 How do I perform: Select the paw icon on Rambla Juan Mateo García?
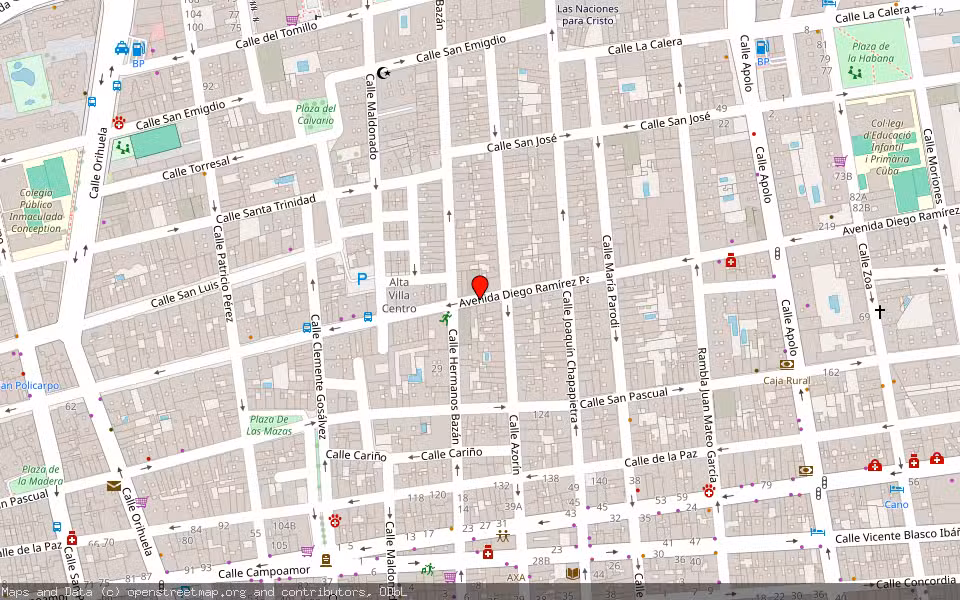click(709, 490)
